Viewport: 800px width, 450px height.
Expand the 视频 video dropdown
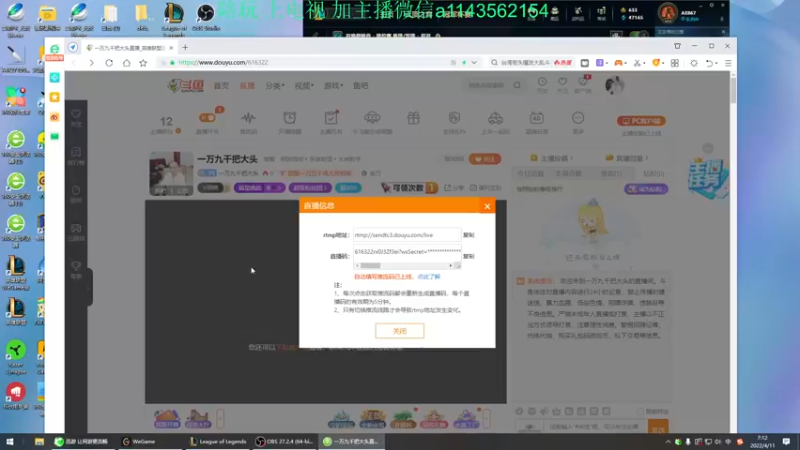click(x=304, y=86)
